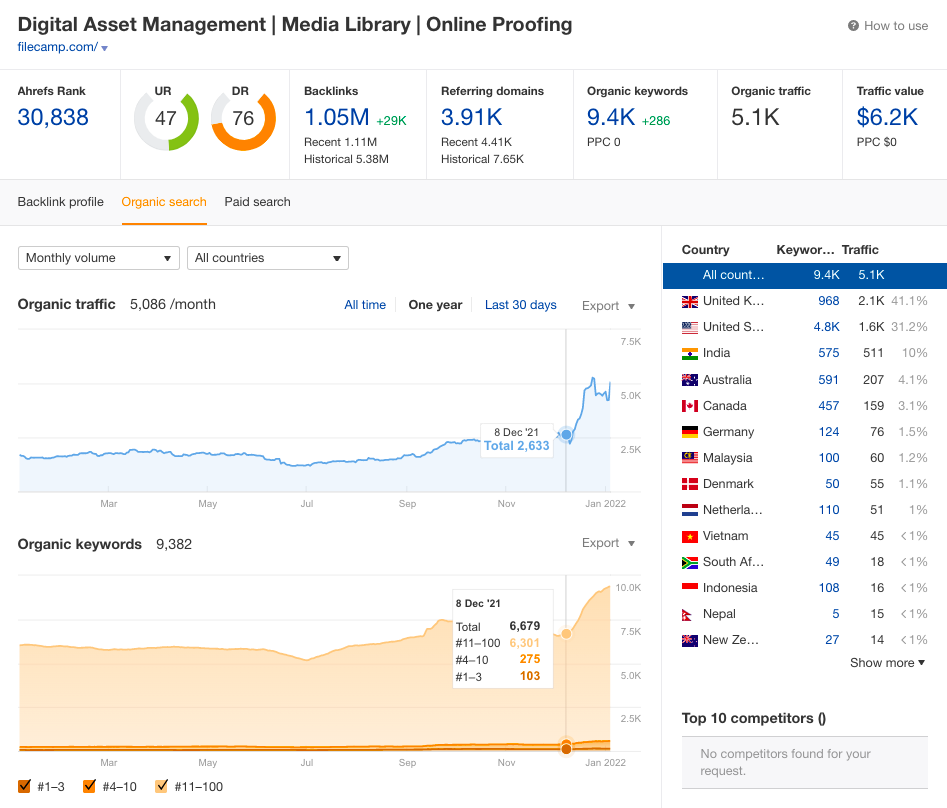This screenshot has height=808, width=947.
Task: Expand the filecamp.com URL dropdown arrow
Action: pos(104,48)
